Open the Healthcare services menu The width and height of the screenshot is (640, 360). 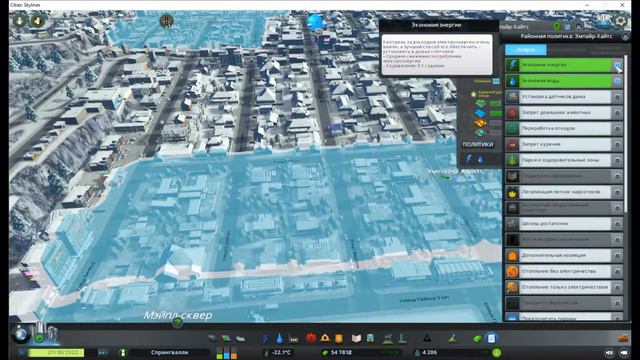click(311, 338)
